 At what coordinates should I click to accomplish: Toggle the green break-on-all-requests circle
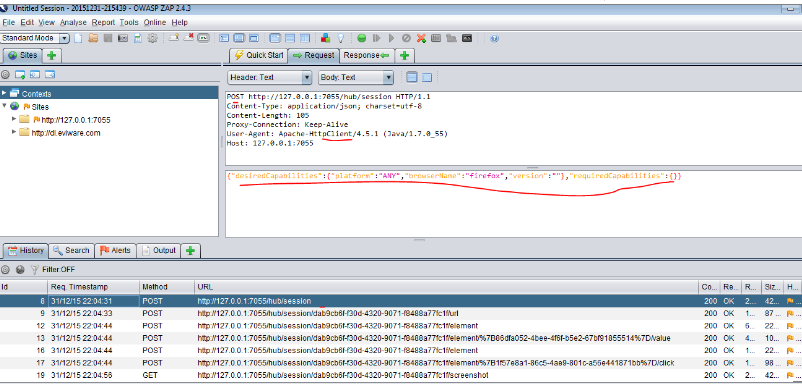(x=362, y=38)
